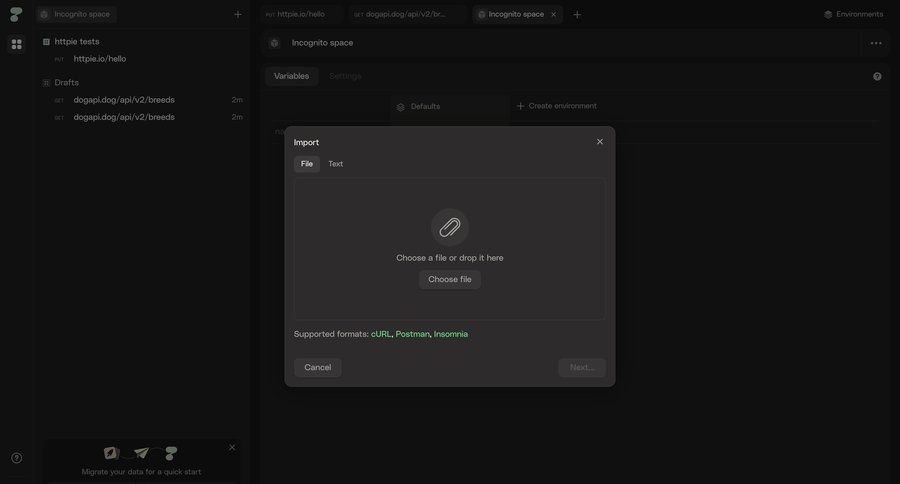Open second dogapi.dog/api/v2/breeds draft
This screenshot has height=484, width=900.
click(124, 117)
